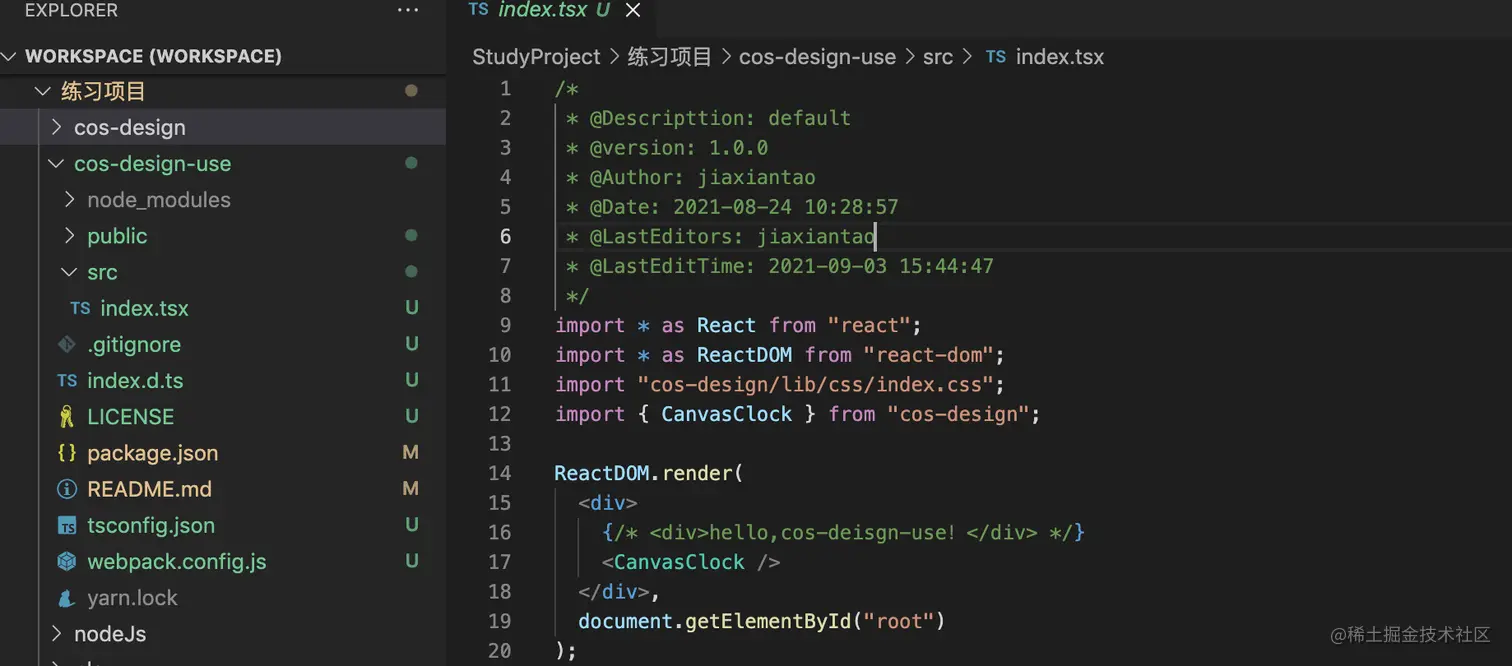The image size is (1512, 666).
Task: Click line number 14 in the gutter
Action: click(500, 473)
